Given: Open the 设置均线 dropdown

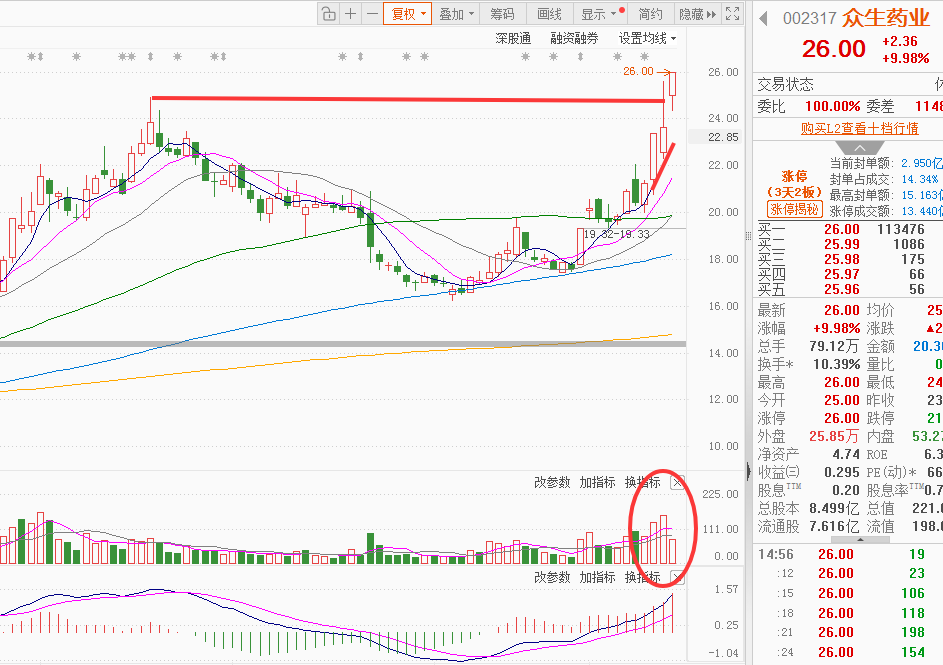Looking at the screenshot, I should coord(647,38).
